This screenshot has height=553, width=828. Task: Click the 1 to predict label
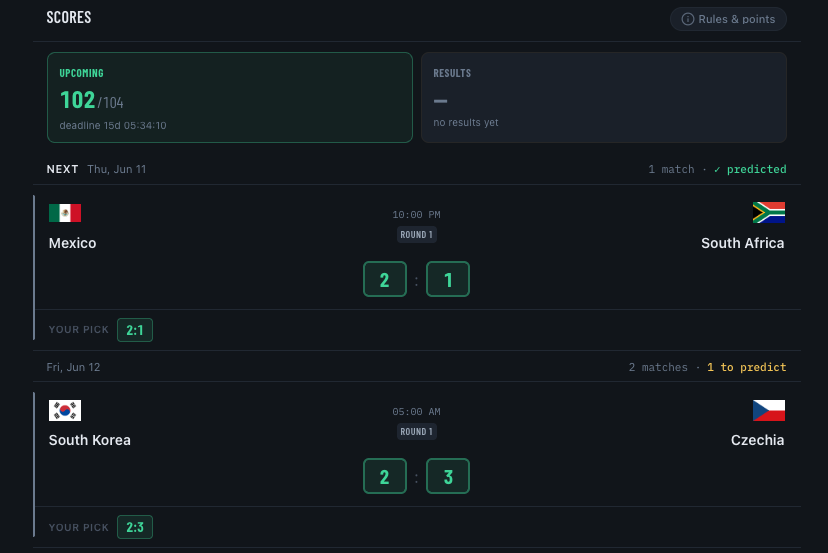[747, 367]
